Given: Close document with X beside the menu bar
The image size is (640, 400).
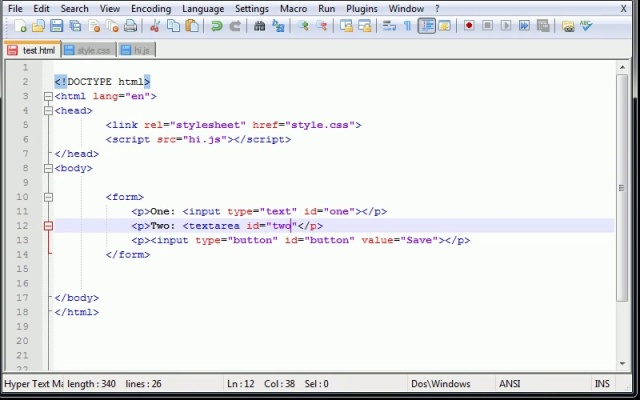Looking at the screenshot, I should coord(623,9).
